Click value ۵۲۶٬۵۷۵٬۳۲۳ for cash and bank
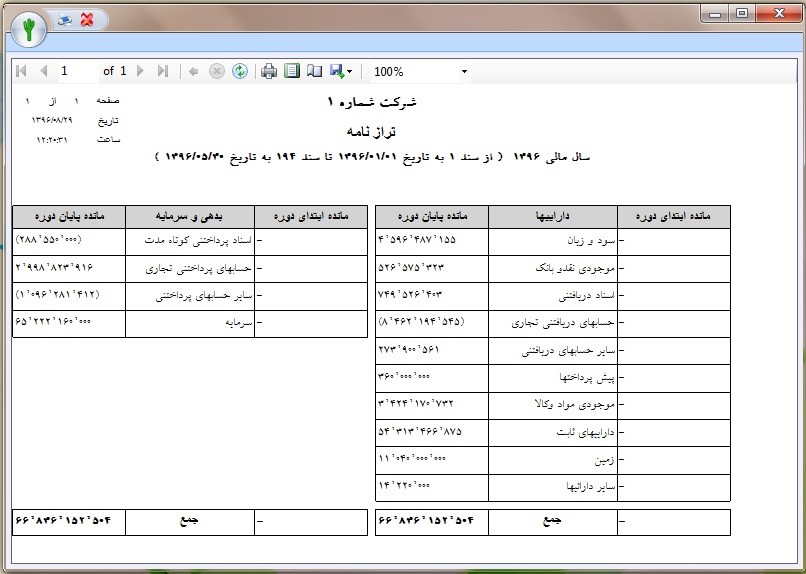Screen dimensions: 806x574 pos(411,267)
